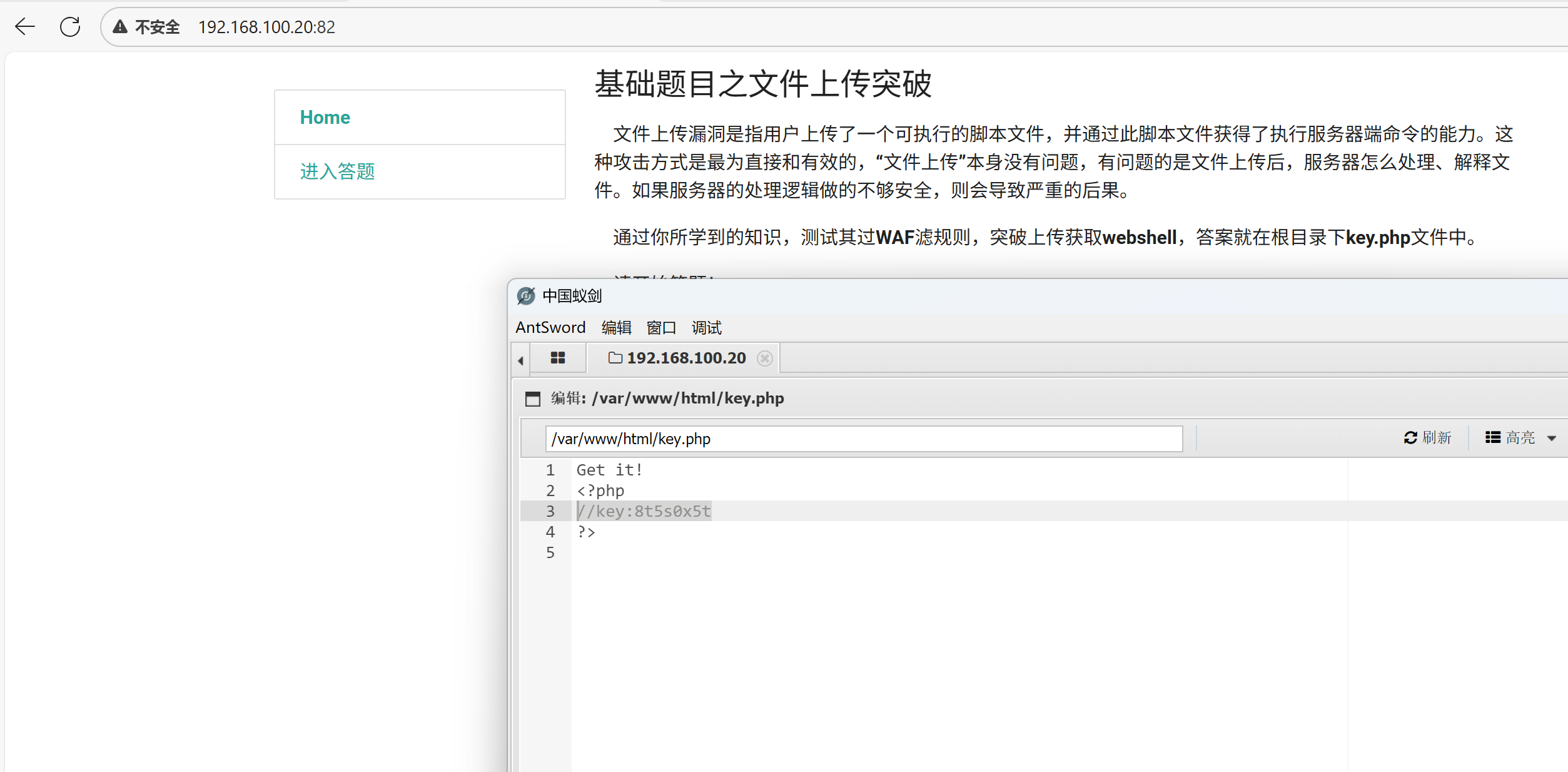Click the not-secure warning triangle icon
Image resolution: width=1568 pixels, height=772 pixels.
(x=120, y=27)
